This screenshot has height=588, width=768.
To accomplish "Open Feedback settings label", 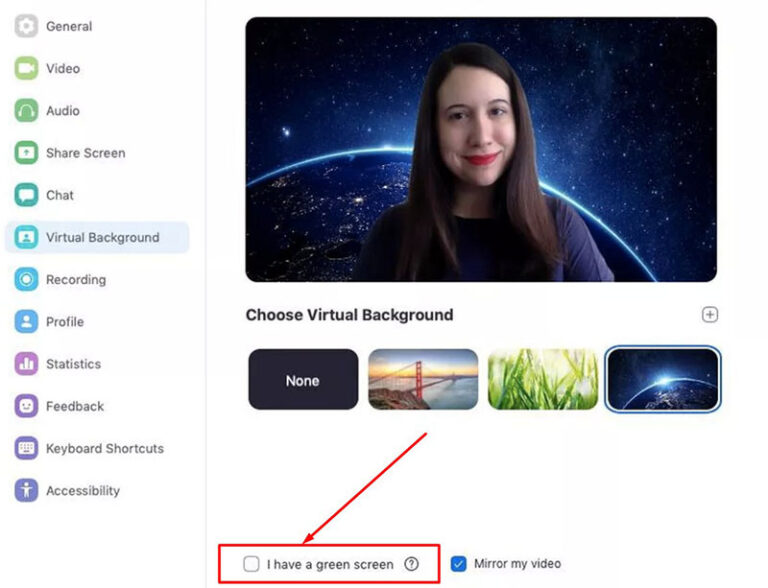I will tap(75, 406).
